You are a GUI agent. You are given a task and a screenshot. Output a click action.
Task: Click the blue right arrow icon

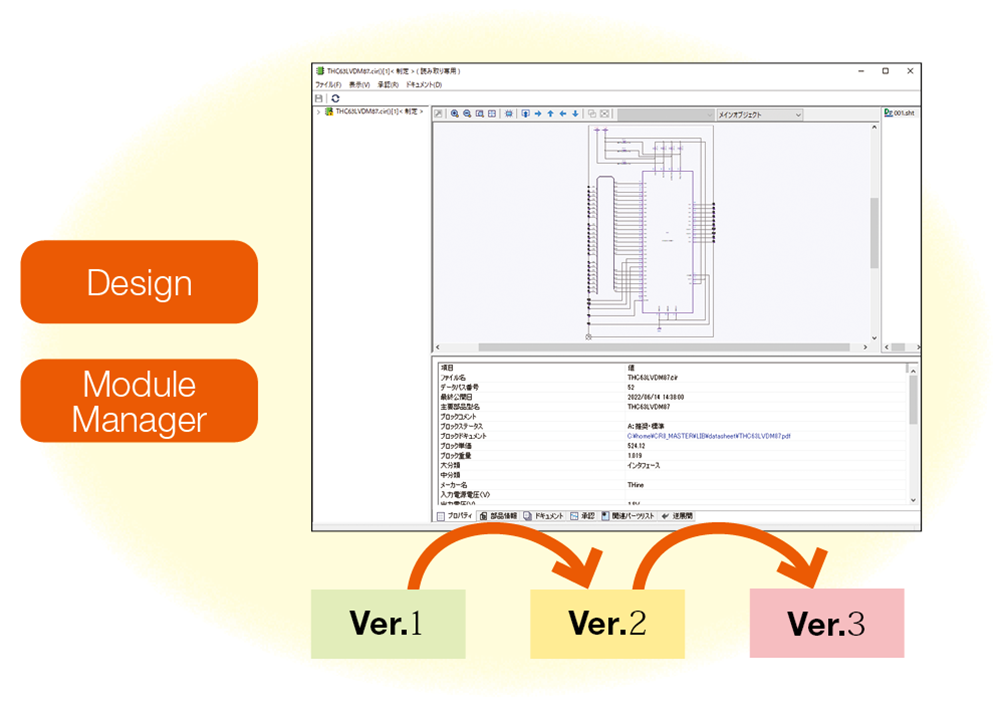(538, 114)
